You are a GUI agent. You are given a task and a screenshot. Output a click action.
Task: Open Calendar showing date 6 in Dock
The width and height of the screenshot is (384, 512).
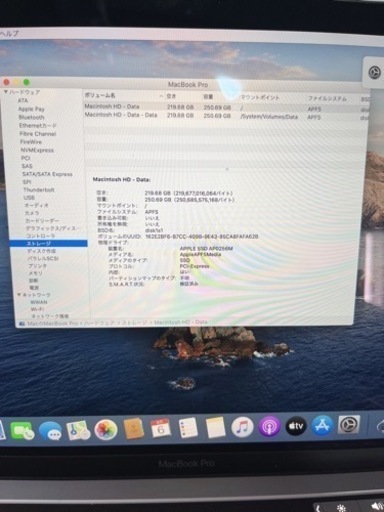(x=161, y=428)
